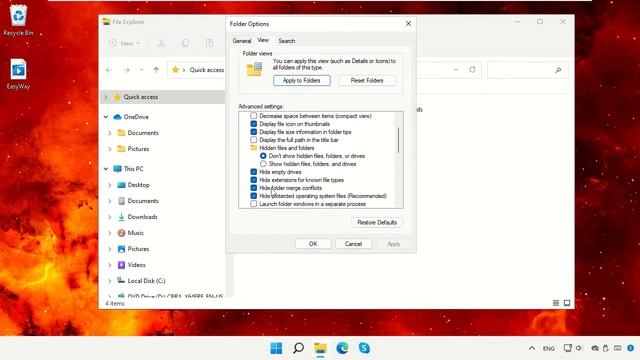Refresh the File Explorer address bar

[x=472, y=69]
